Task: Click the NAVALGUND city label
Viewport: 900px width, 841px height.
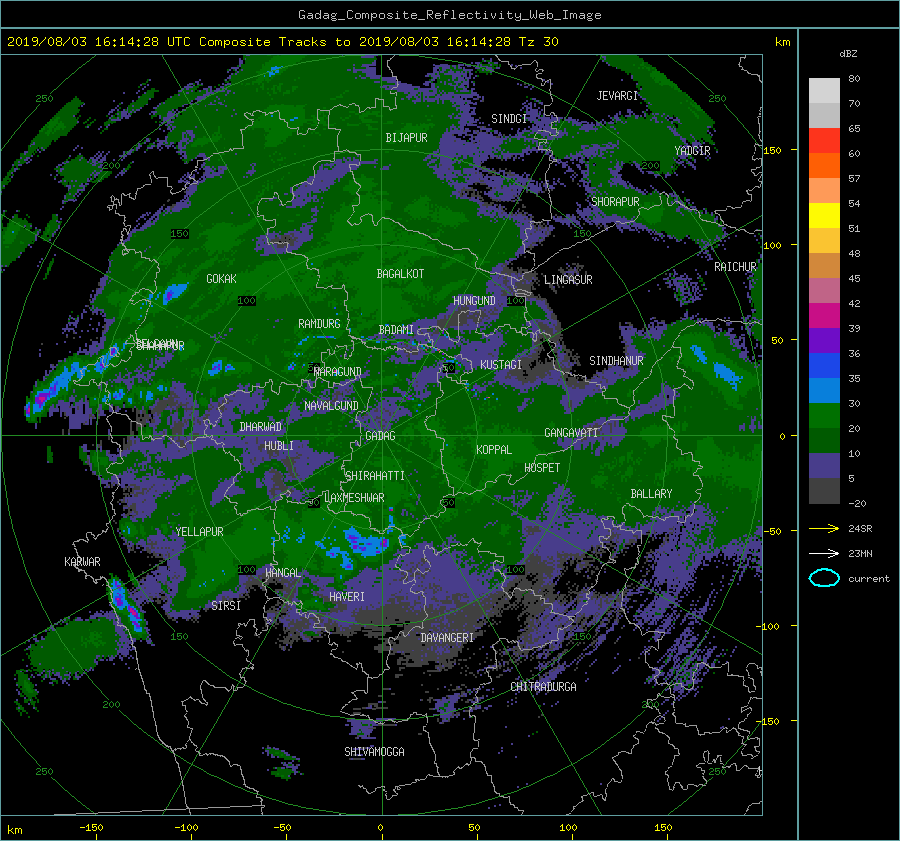Action: click(331, 406)
